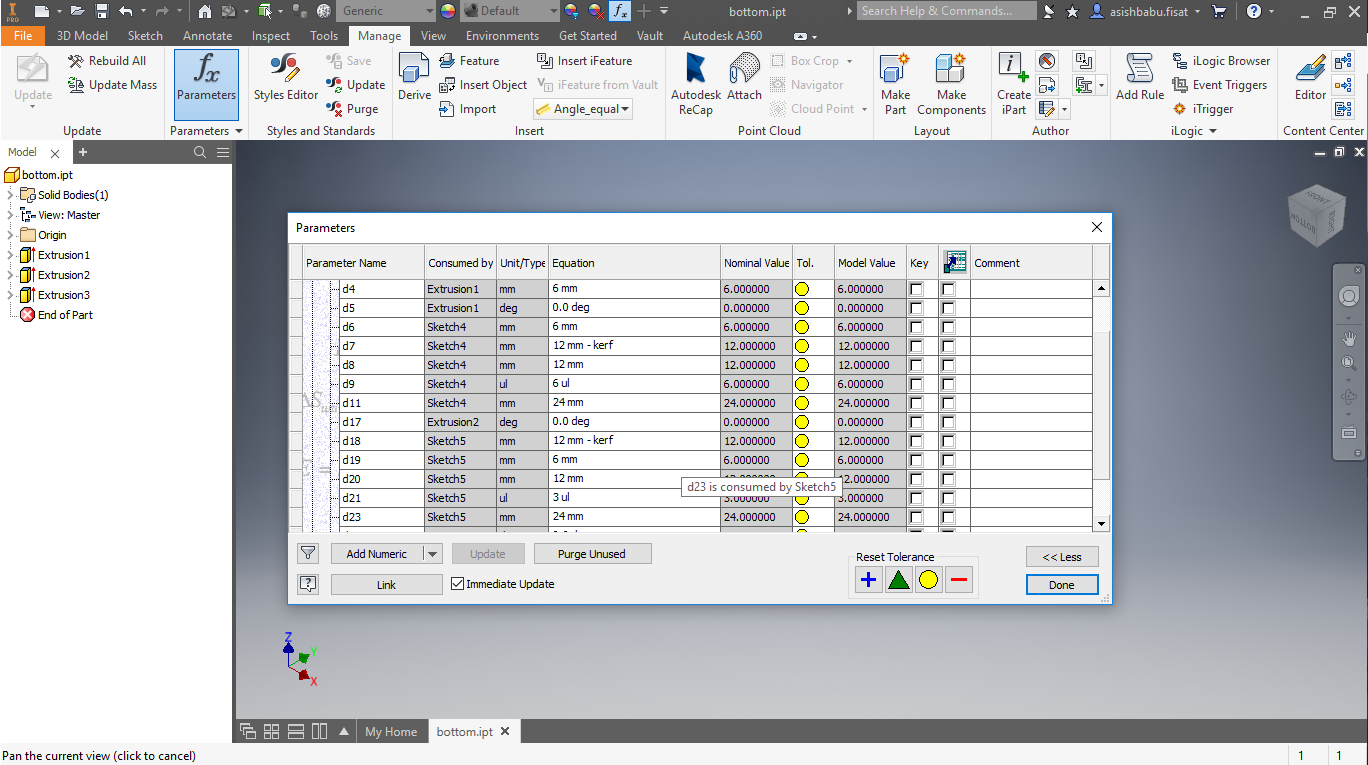Viewport: 1368px width, 765px height.
Task: Click the Make Components tool
Action: (951, 85)
